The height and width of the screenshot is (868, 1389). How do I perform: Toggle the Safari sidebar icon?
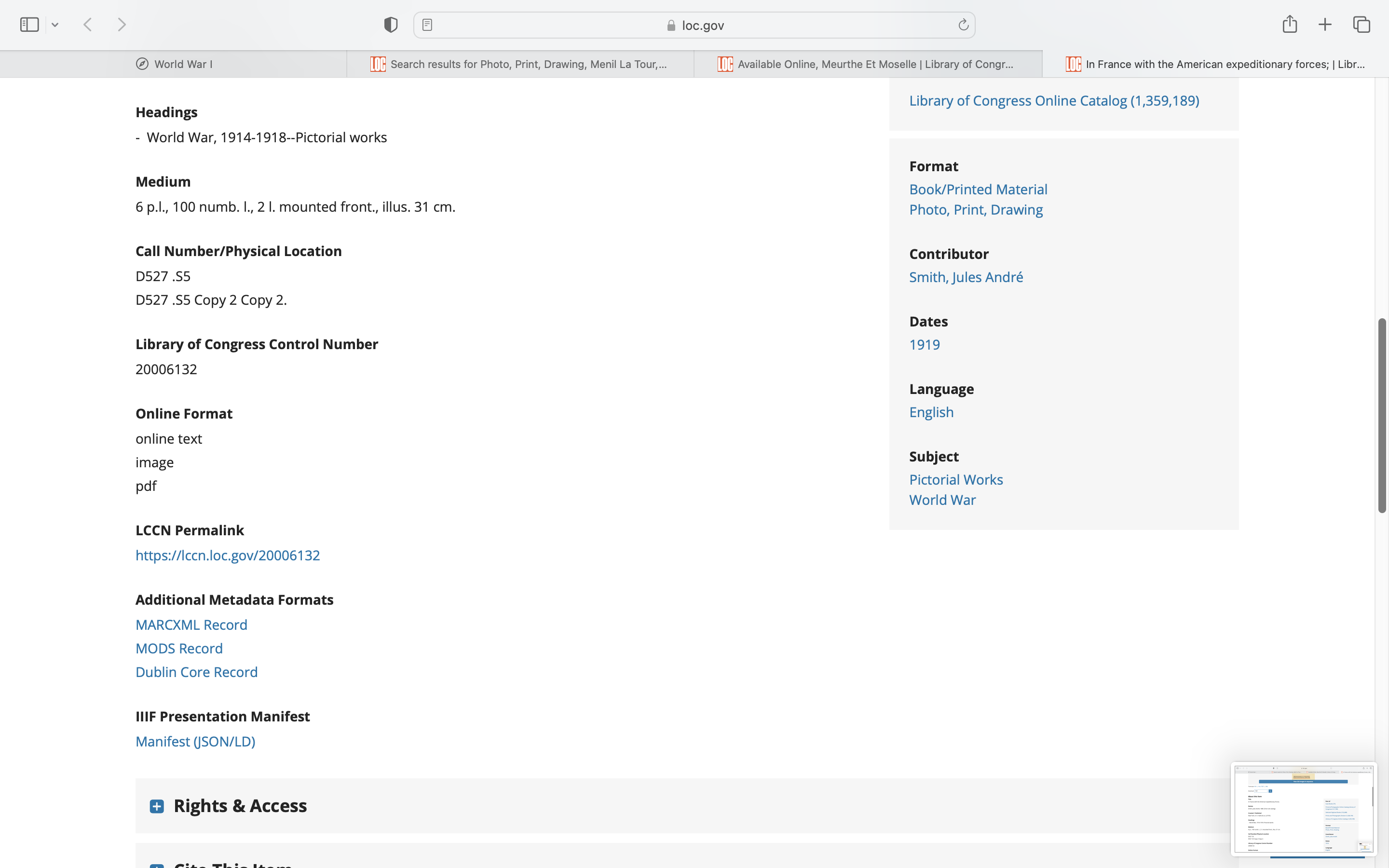pos(29,25)
